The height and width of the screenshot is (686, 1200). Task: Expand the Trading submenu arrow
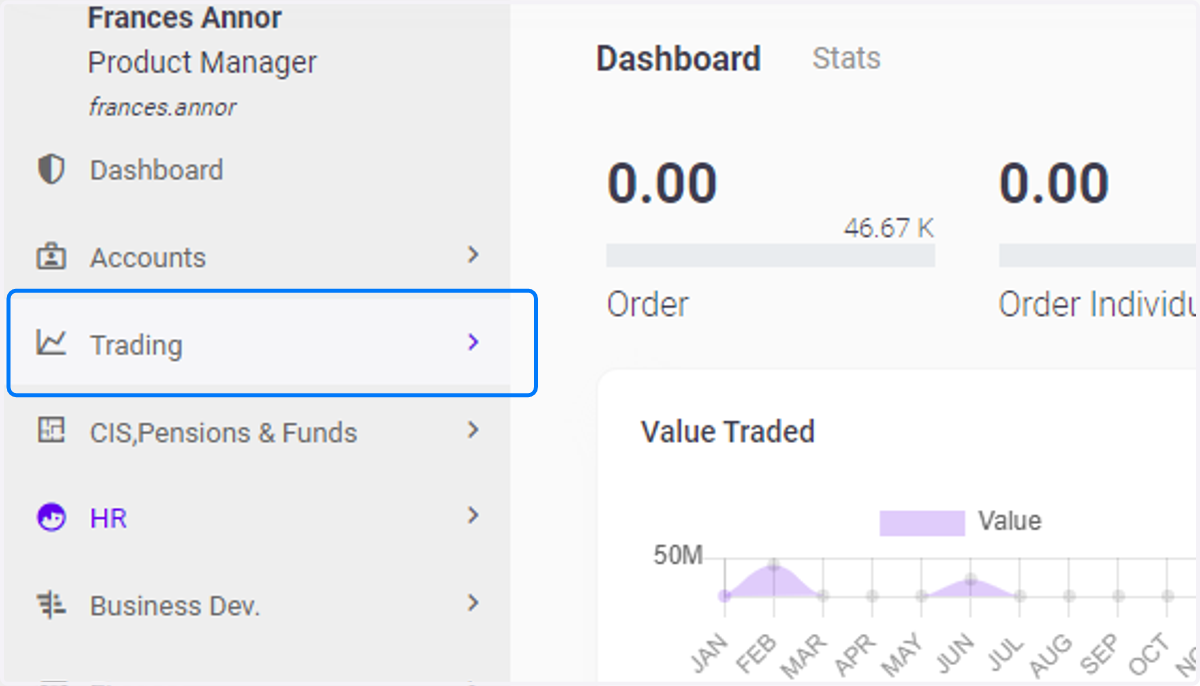(x=474, y=343)
